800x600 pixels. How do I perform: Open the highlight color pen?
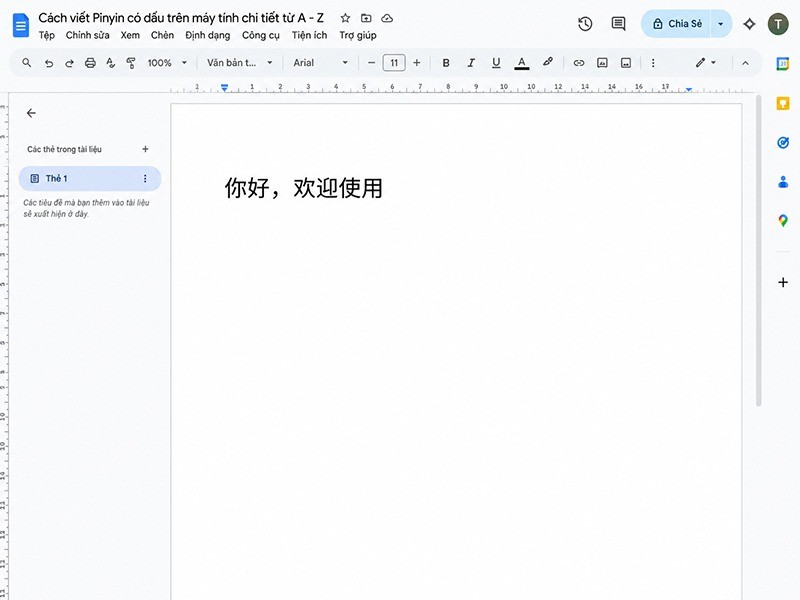[x=548, y=62]
